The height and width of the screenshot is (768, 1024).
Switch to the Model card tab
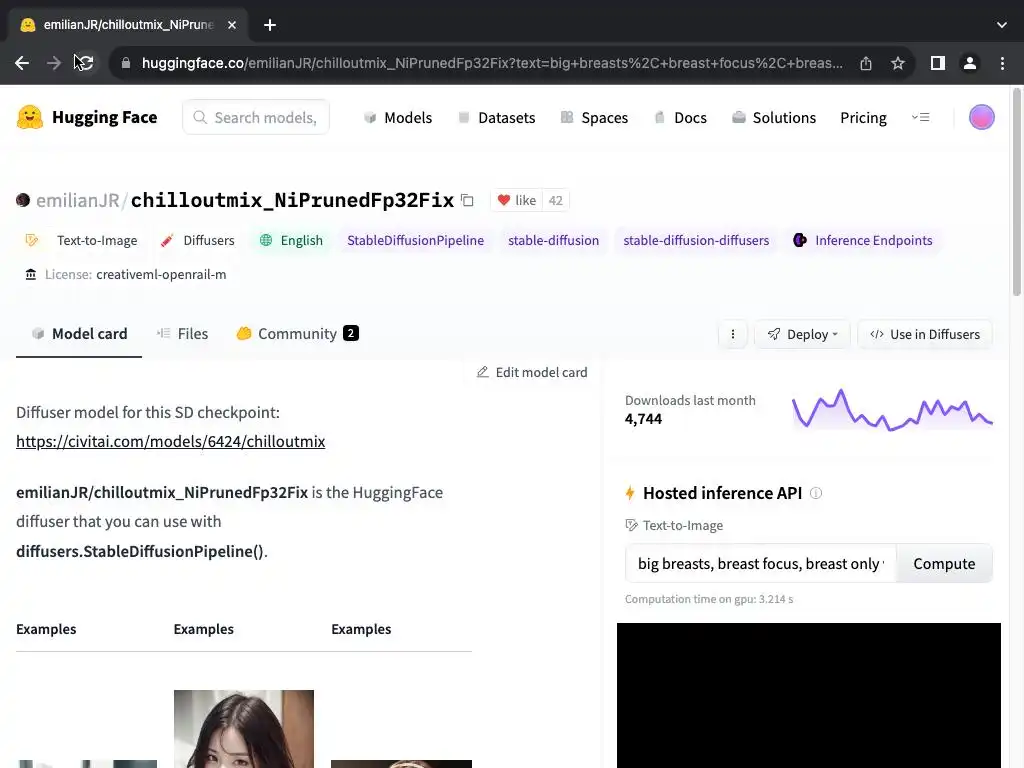pyautogui.click(x=79, y=334)
